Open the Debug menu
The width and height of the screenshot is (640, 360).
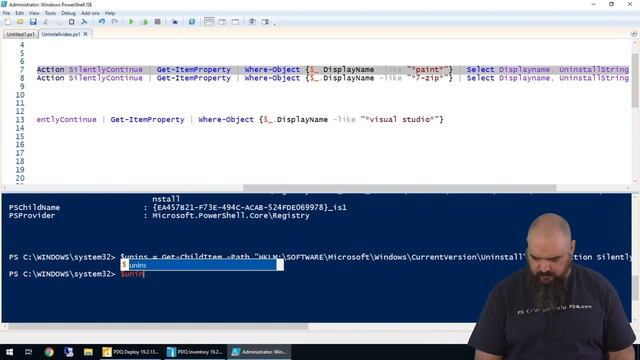pos(69,13)
